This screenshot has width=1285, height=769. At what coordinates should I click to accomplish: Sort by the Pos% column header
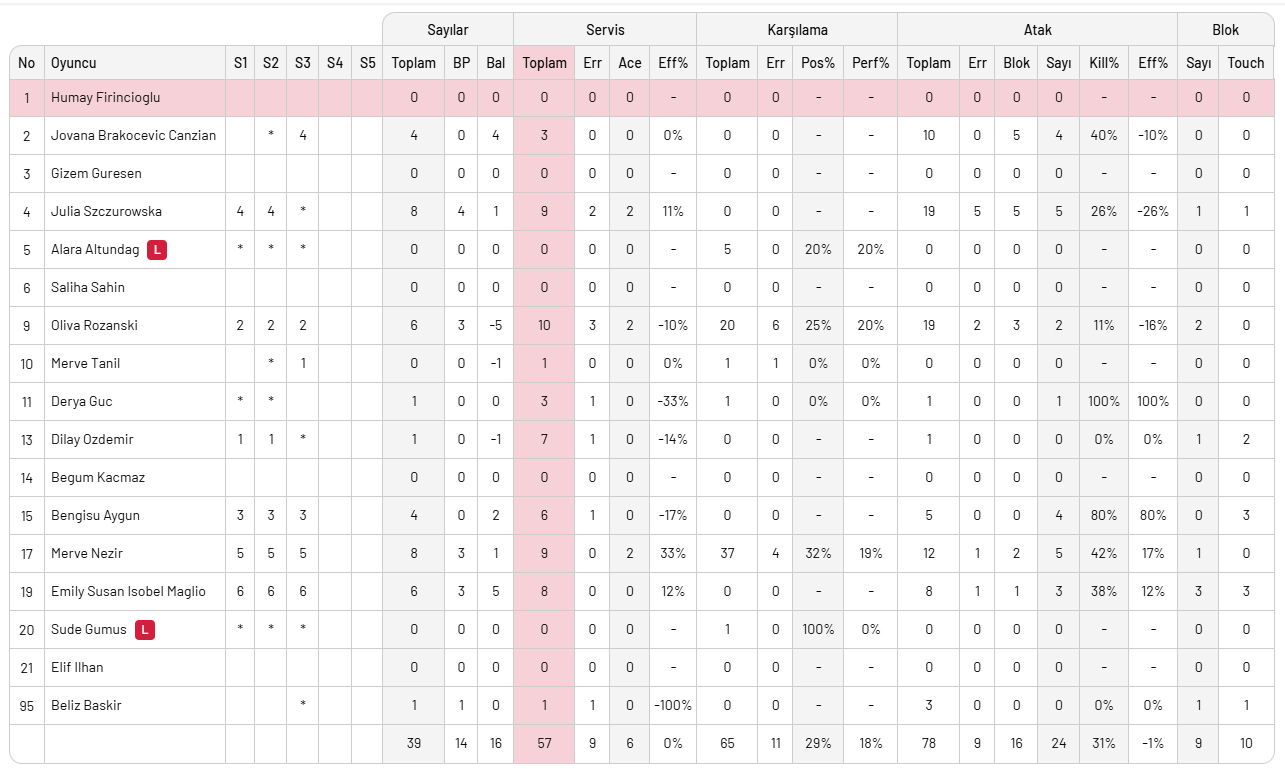818,63
